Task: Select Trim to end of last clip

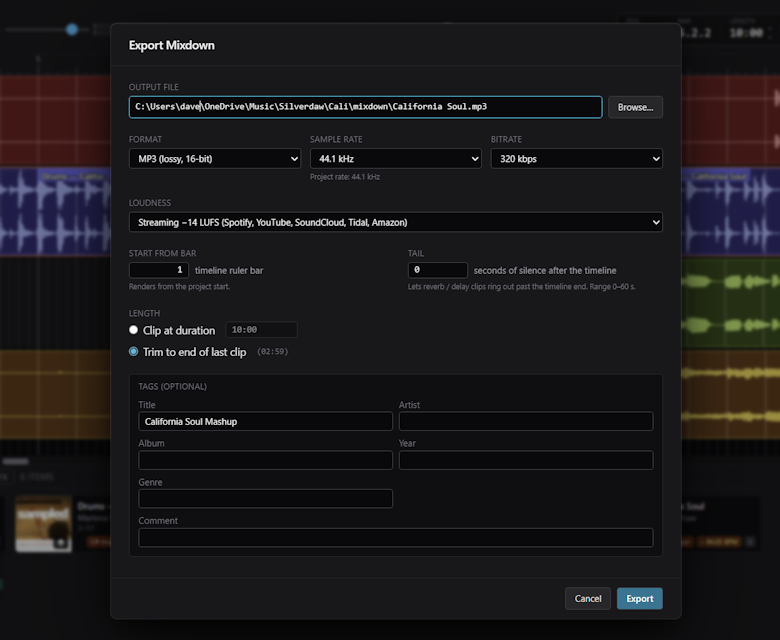Action: [x=133, y=352]
